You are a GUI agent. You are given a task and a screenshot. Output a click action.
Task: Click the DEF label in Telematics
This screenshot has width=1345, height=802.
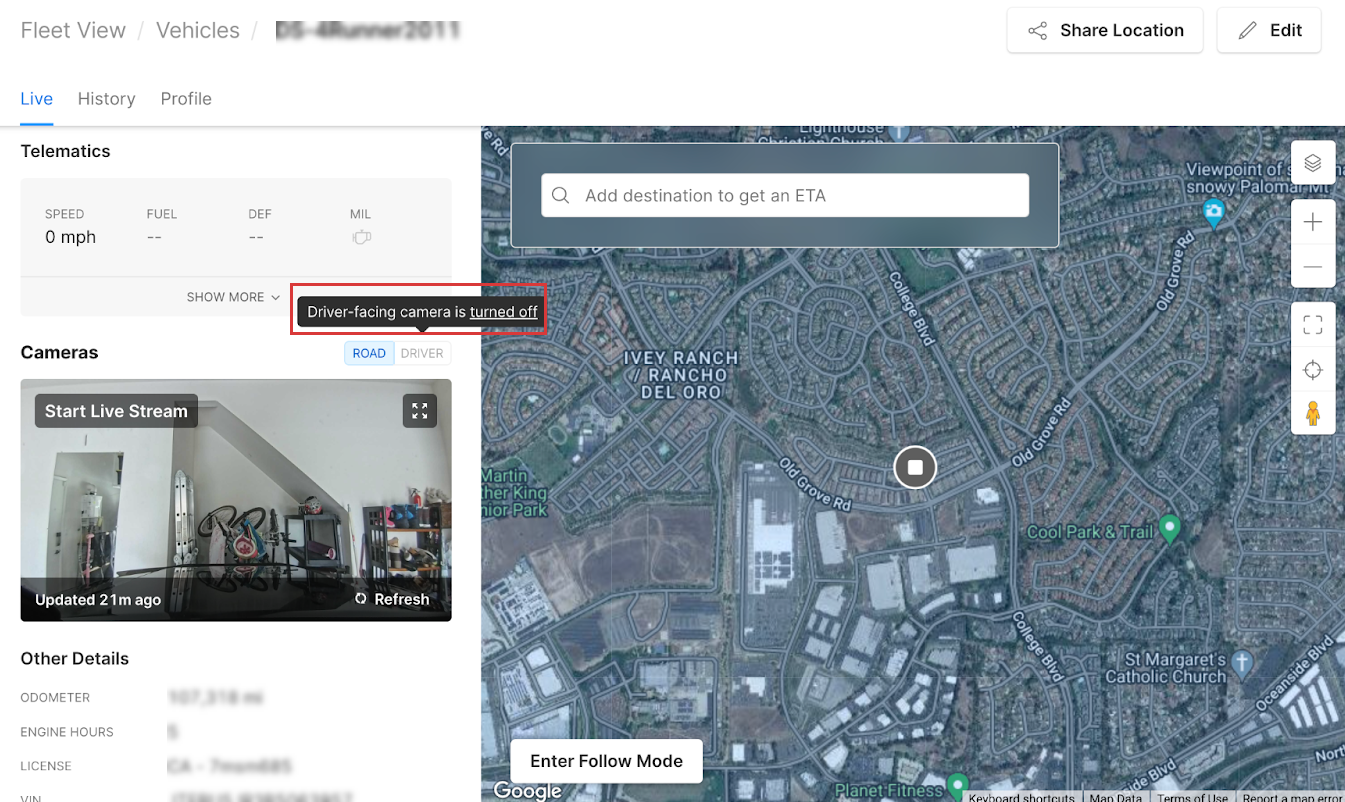(260, 214)
